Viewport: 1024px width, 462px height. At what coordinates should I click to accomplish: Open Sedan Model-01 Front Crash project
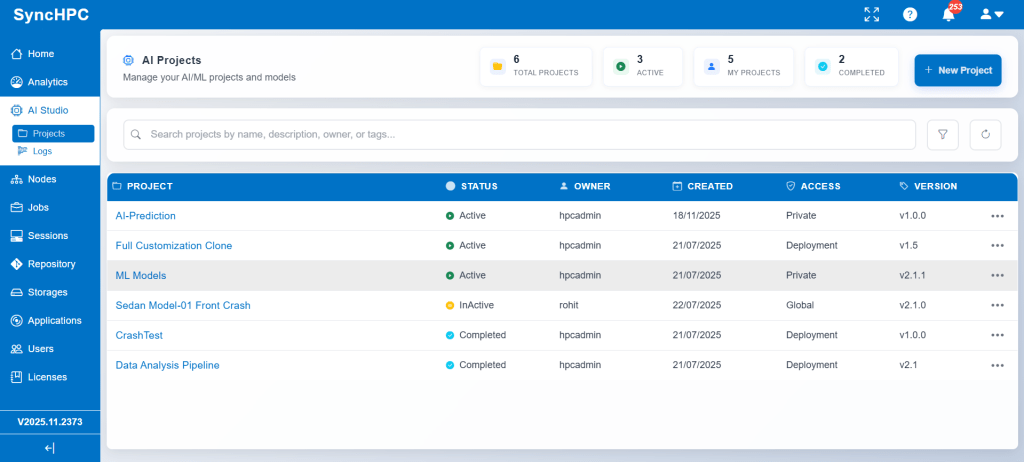tap(183, 306)
